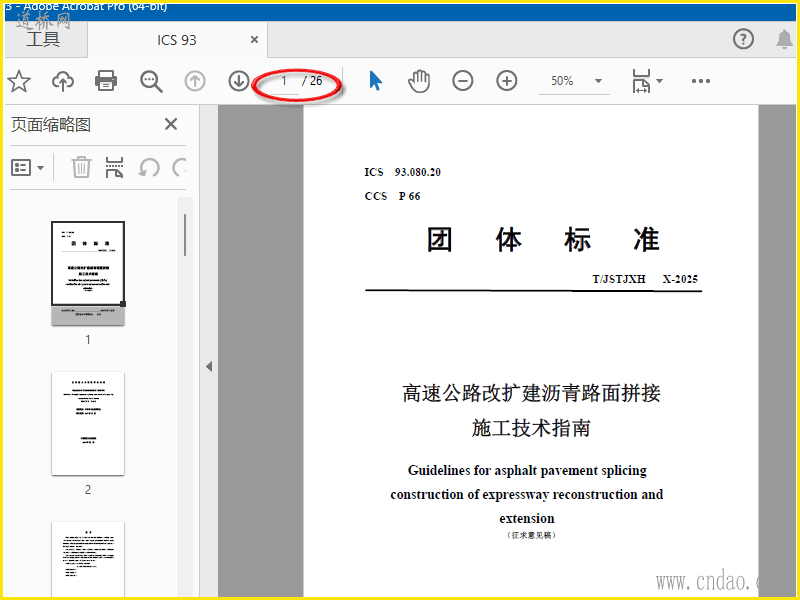Click the extract pages scissors icon
Viewport: 800px width, 600px height.
tap(114, 167)
